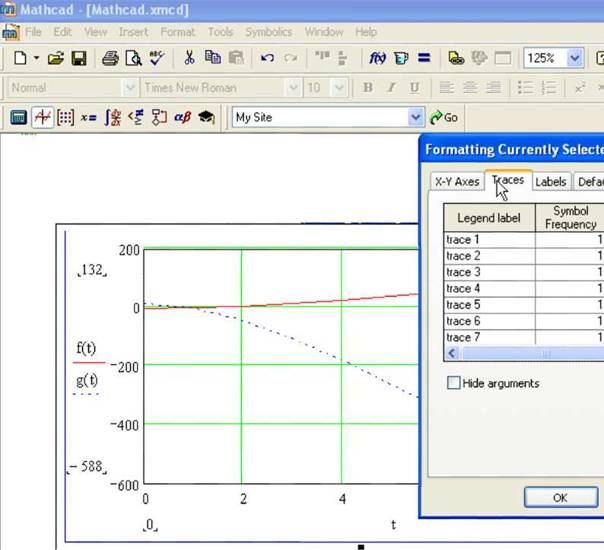Click the Print icon
The image size is (604, 550).
tap(110, 58)
